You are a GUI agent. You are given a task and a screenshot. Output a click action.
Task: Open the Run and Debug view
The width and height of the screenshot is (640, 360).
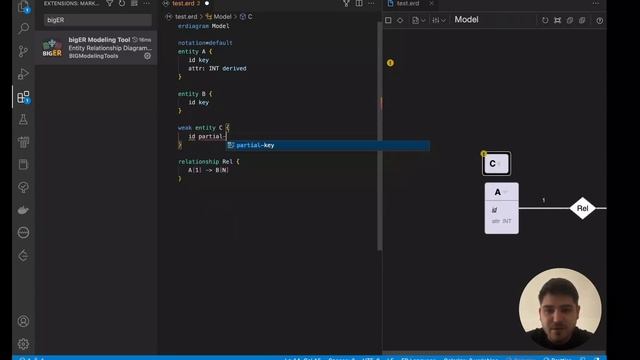point(23,74)
